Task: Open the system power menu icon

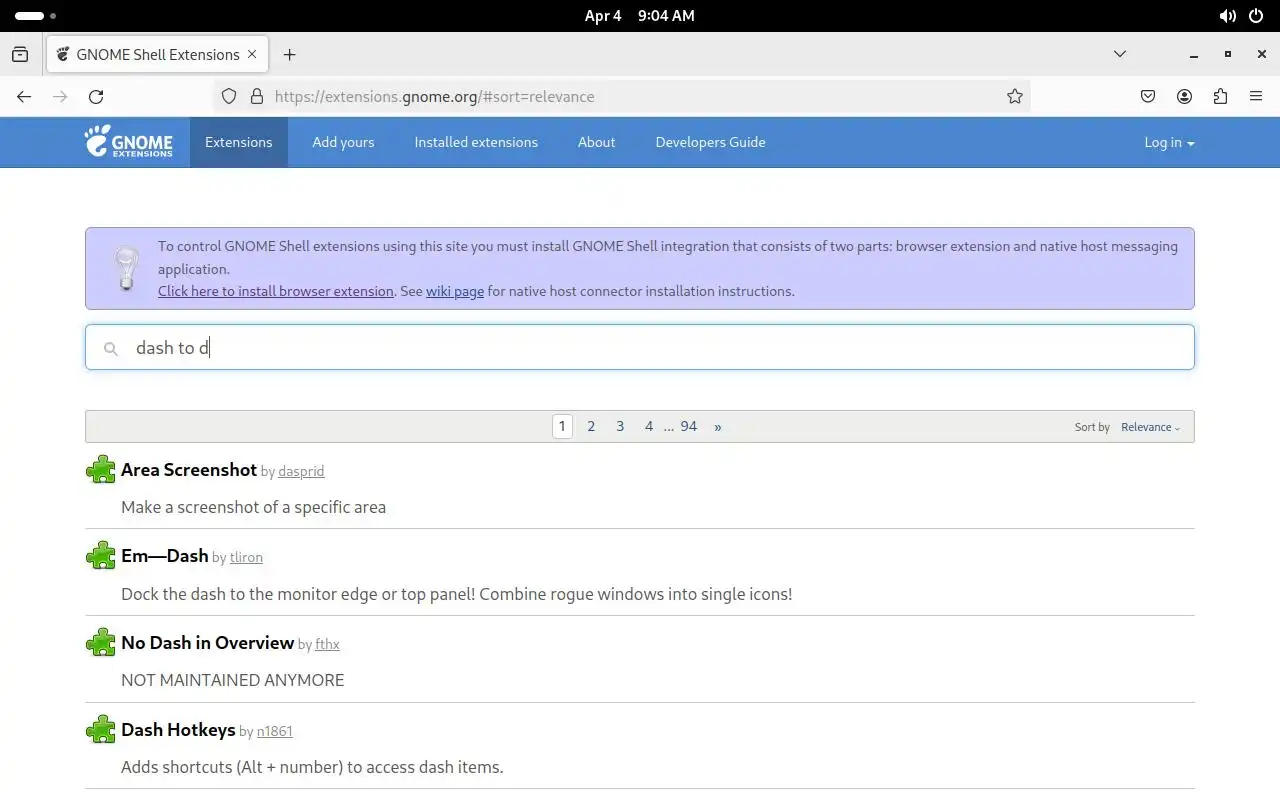Action: [x=1256, y=16]
